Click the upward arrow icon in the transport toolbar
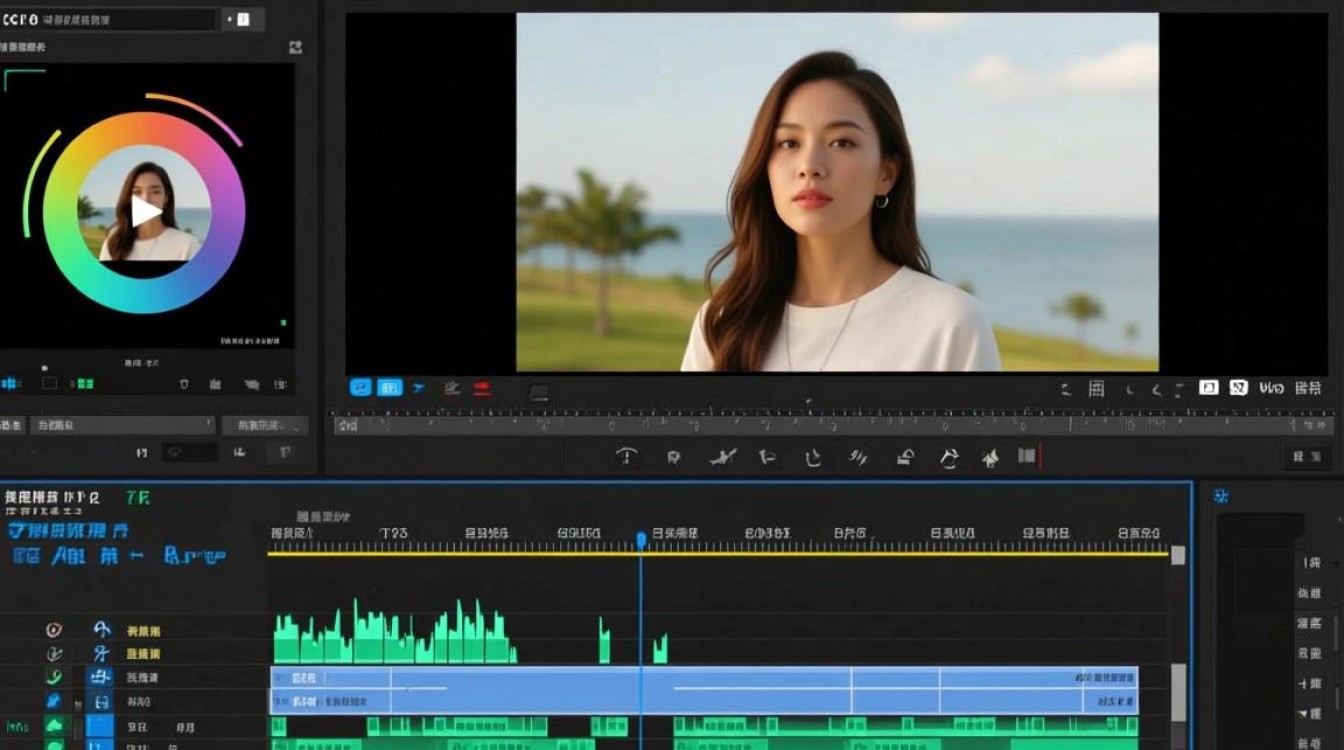 (990, 458)
